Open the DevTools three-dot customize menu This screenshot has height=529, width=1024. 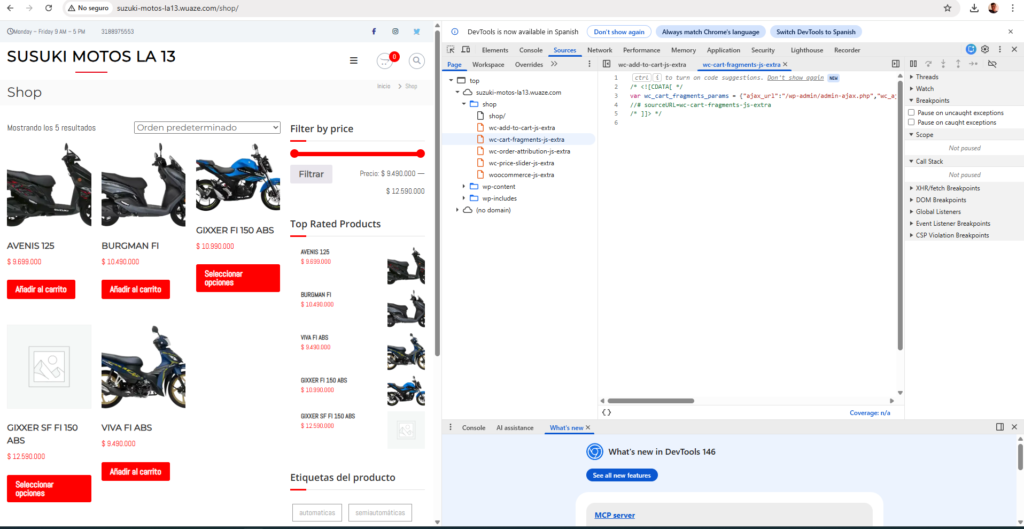point(999,50)
